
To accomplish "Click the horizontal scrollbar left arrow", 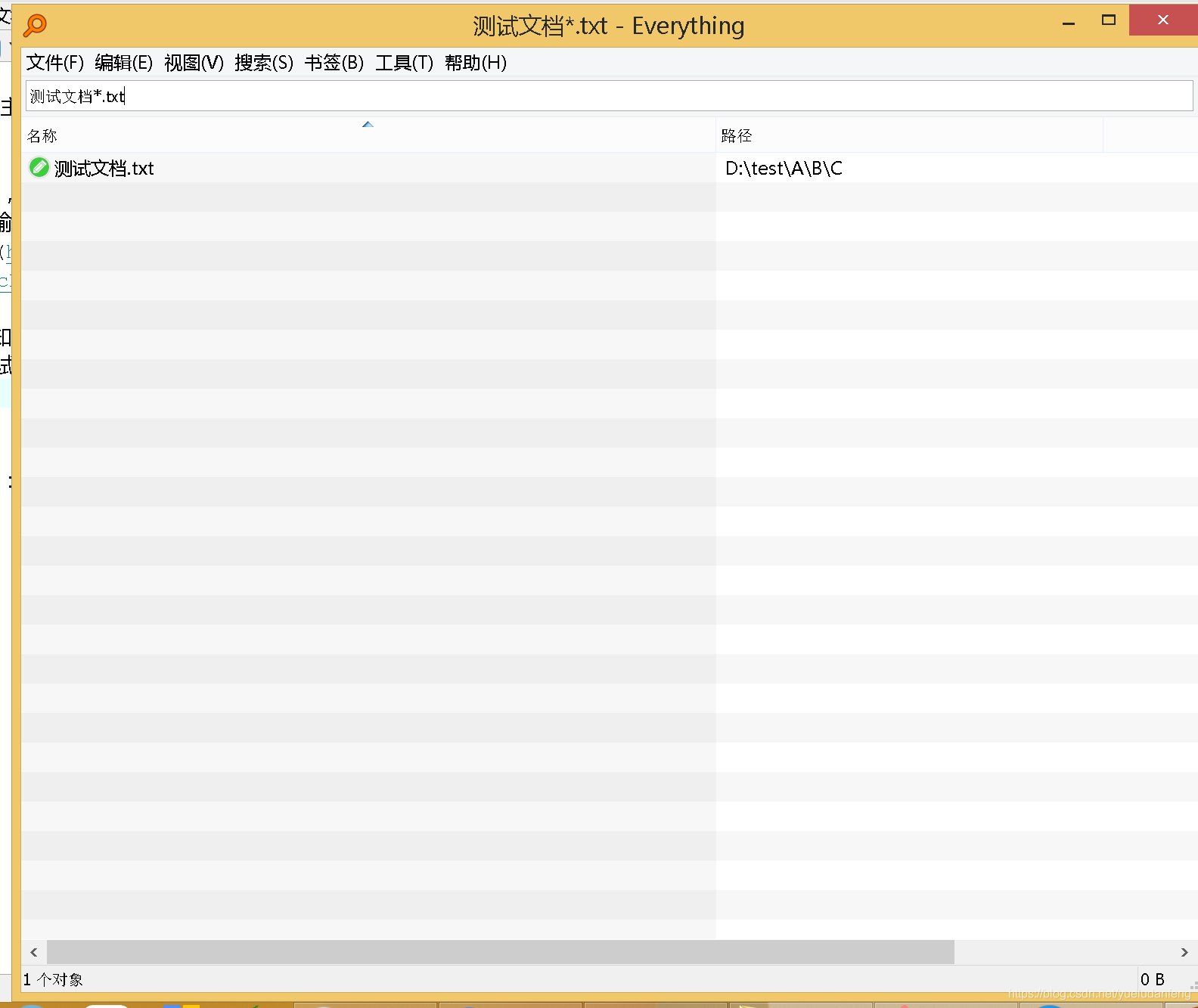I will click(34, 952).
